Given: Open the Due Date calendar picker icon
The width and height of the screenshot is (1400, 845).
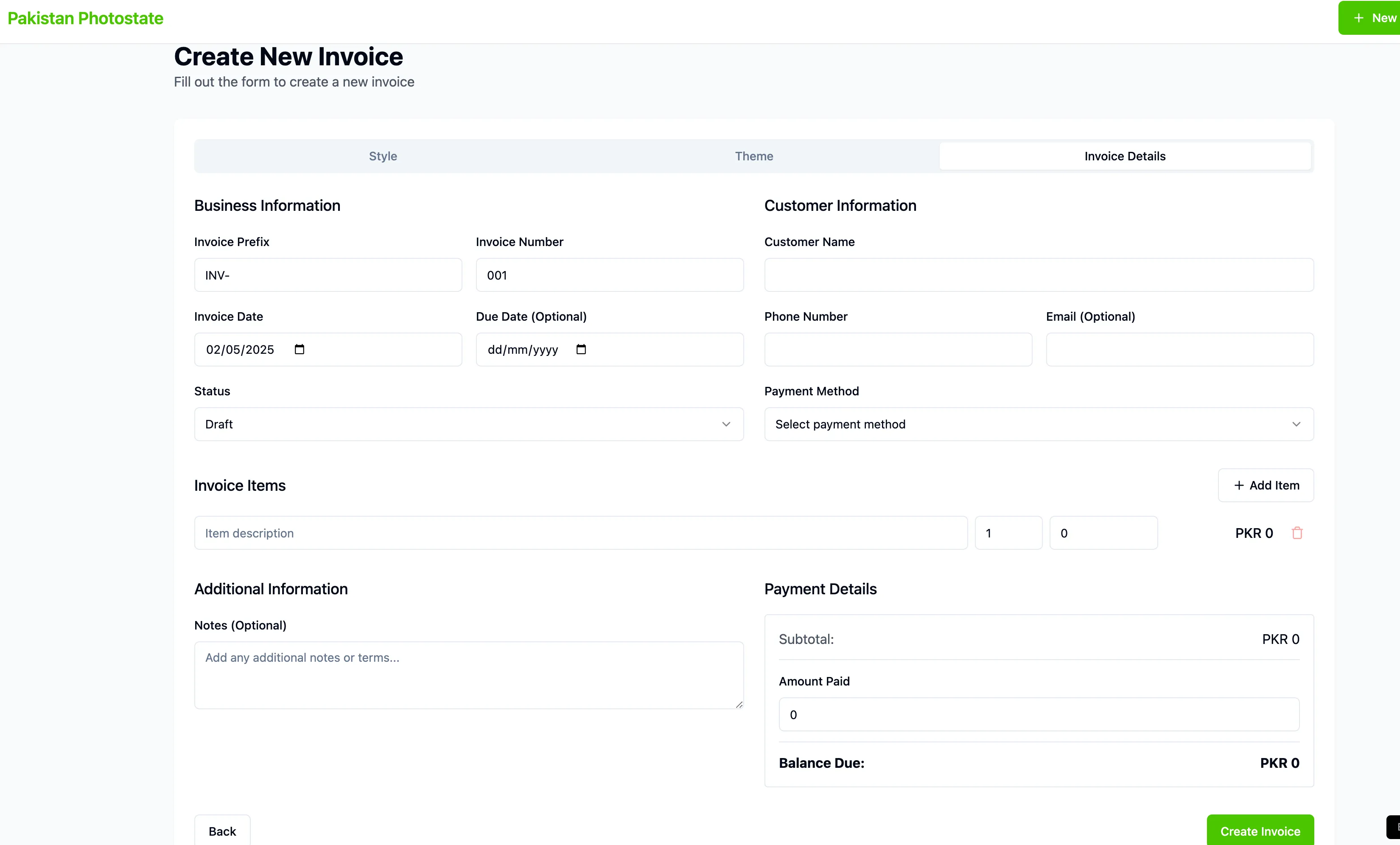Looking at the screenshot, I should point(581,350).
